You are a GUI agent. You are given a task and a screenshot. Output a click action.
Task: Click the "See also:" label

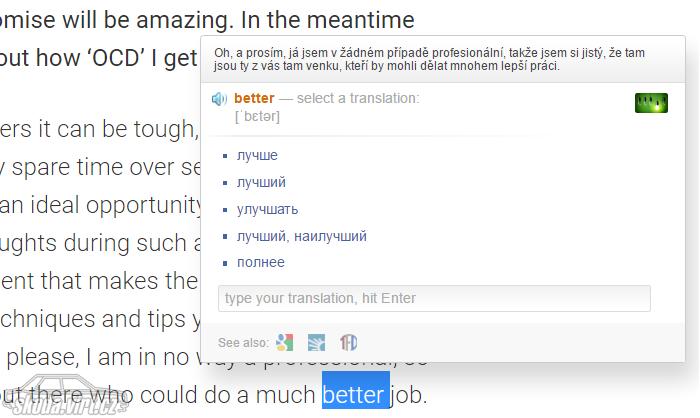pos(243,343)
